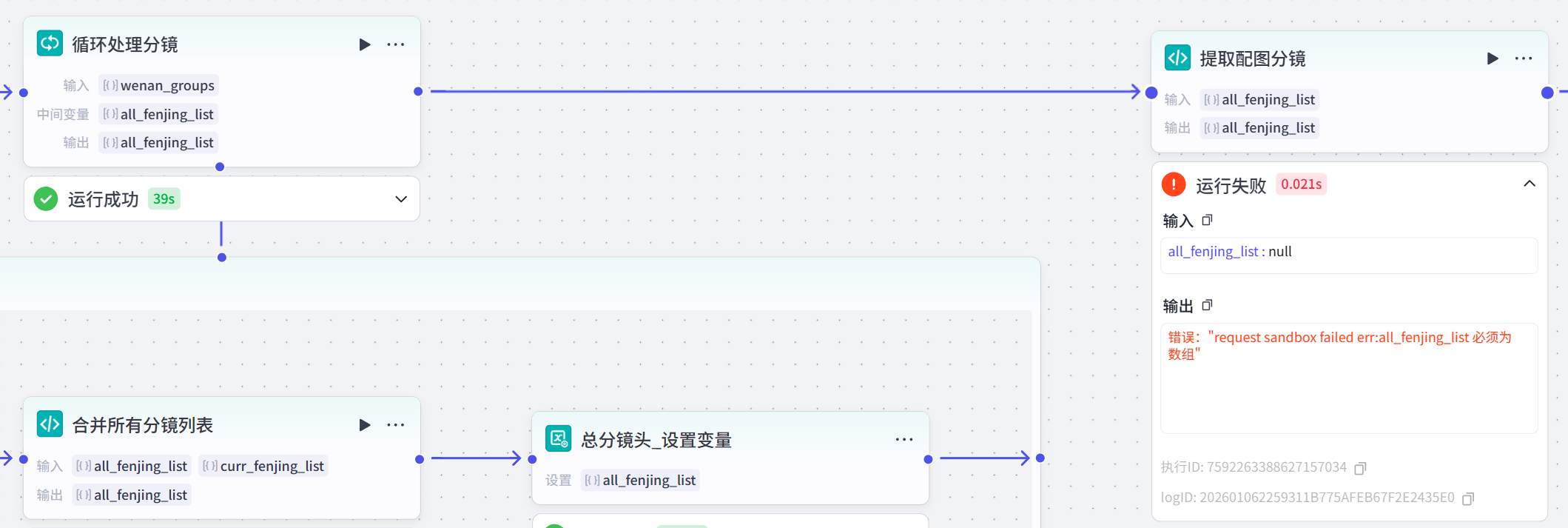1568x528 pixels.
Task: Run the 提取配图分镜 node with play button
Action: (x=1493, y=59)
